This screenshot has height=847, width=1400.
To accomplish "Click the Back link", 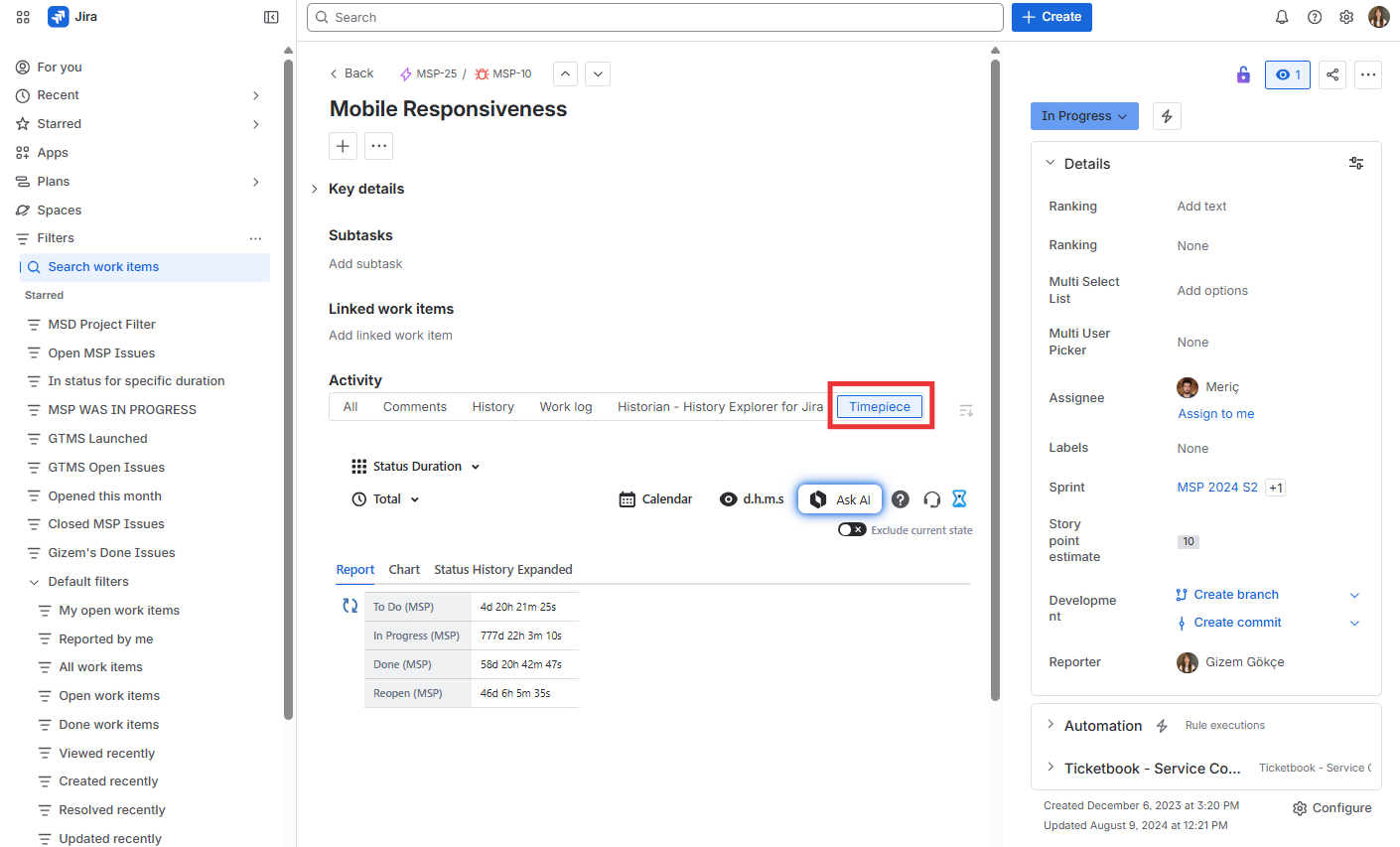I will 351,73.
